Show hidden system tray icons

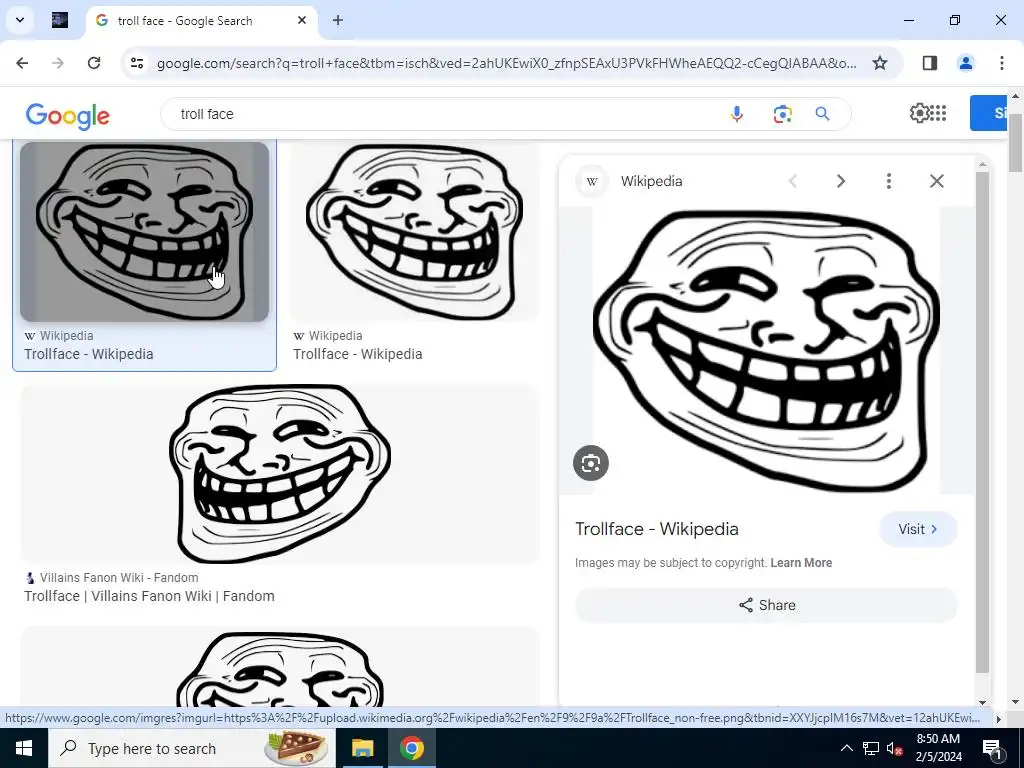(846, 748)
